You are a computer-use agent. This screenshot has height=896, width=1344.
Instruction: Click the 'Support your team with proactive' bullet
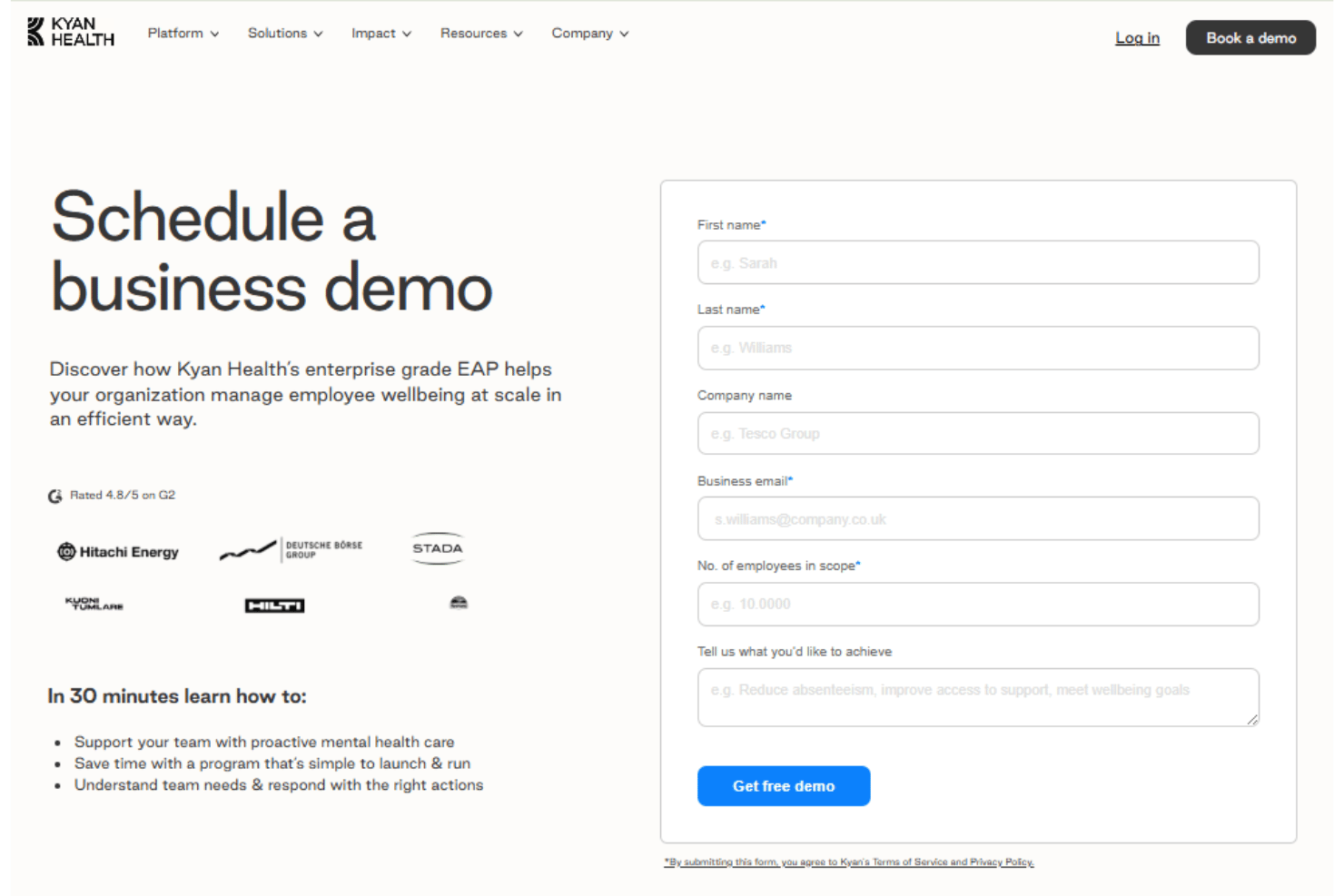[x=264, y=742]
